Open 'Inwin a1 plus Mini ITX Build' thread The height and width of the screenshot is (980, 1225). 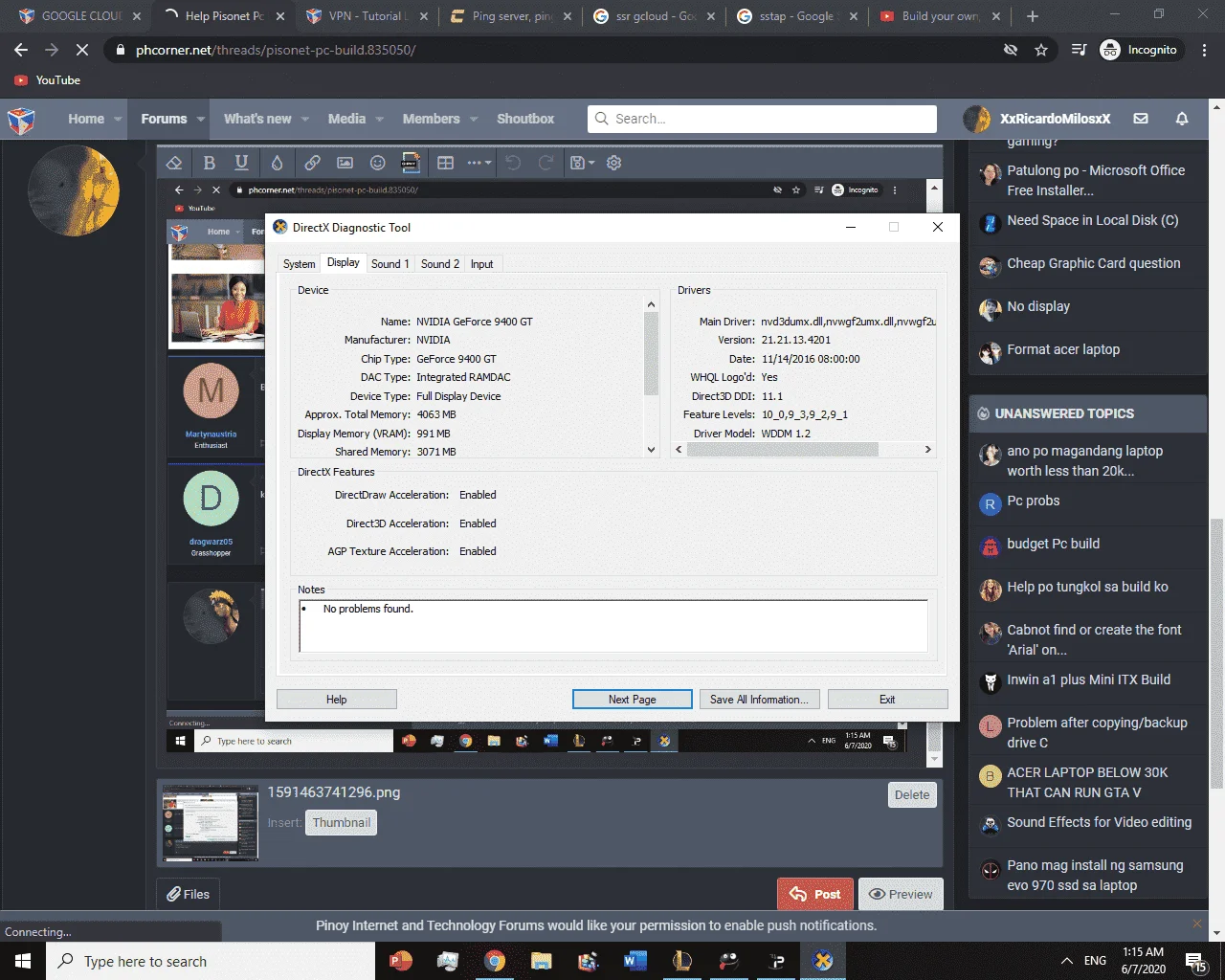tap(1088, 679)
